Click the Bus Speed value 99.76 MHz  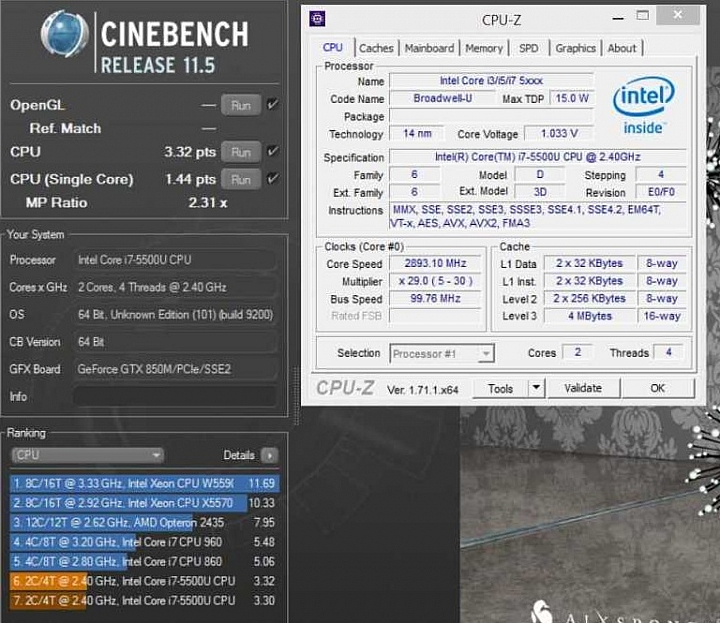click(x=435, y=298)
